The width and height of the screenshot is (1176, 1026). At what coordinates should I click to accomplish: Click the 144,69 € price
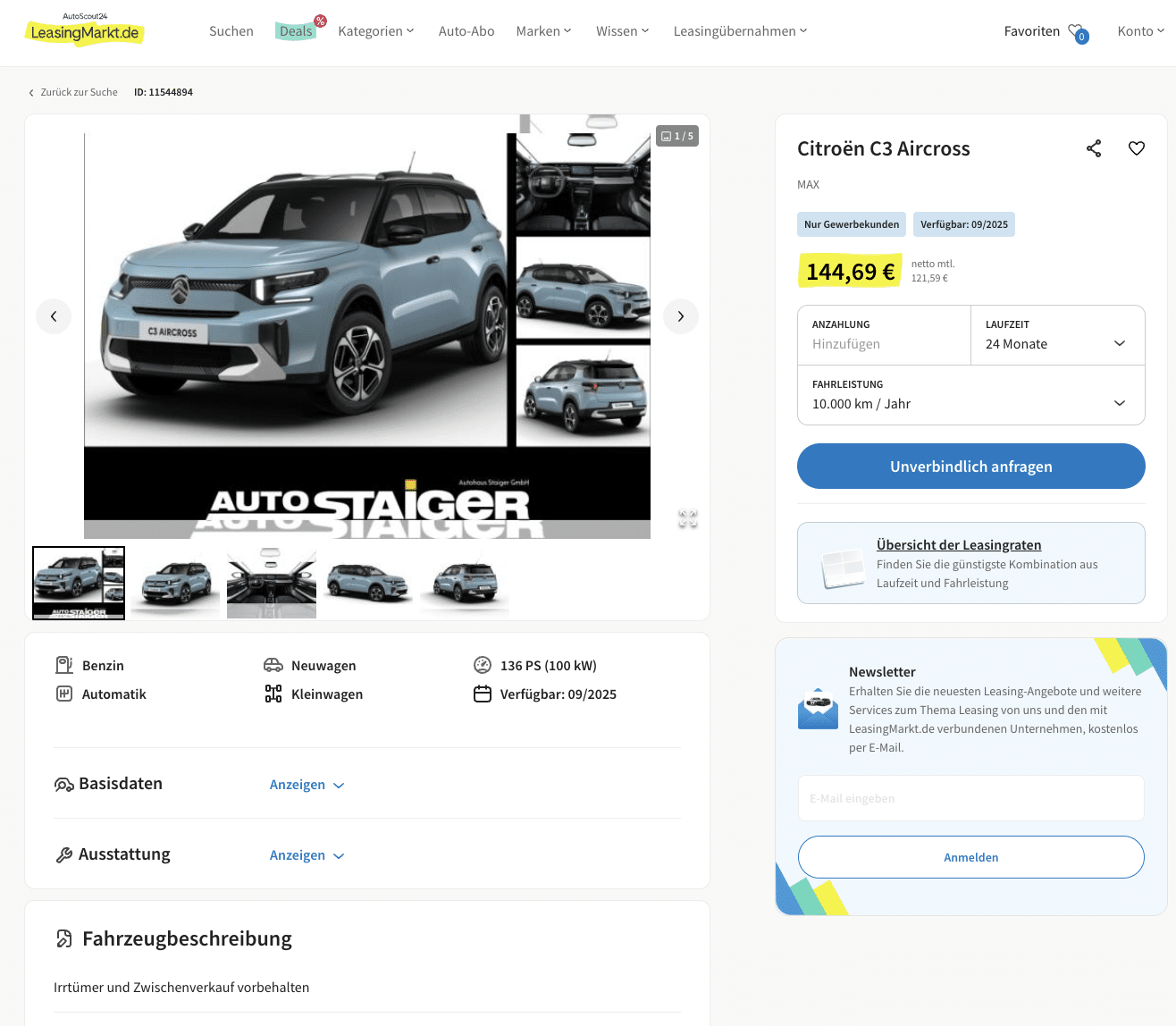(x=850, y=271)
